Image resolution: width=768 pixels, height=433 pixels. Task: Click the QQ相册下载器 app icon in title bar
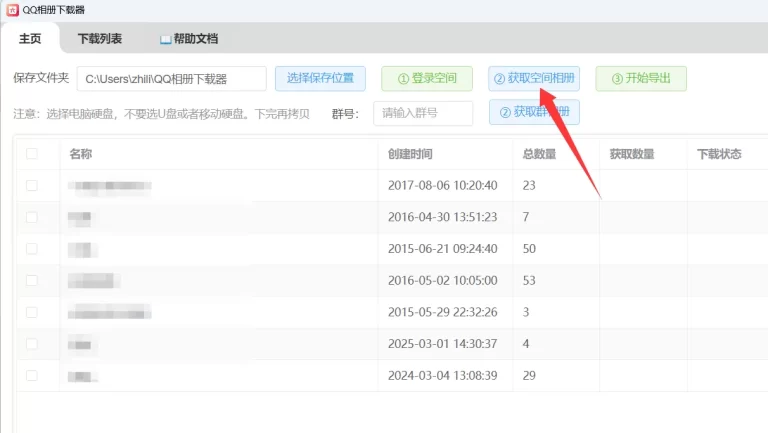pos(13,10)
